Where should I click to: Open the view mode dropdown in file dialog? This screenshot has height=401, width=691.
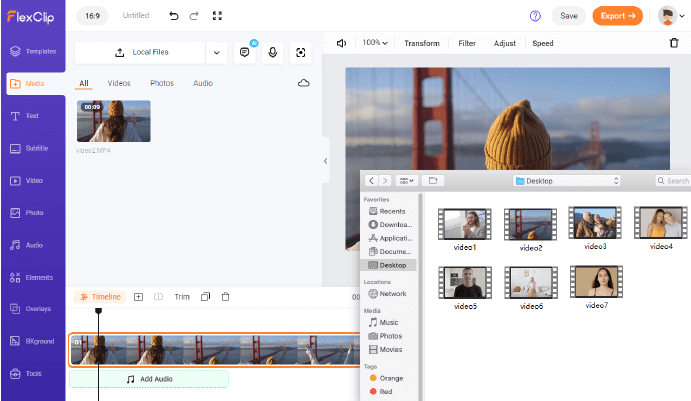(x=407, y=181)
